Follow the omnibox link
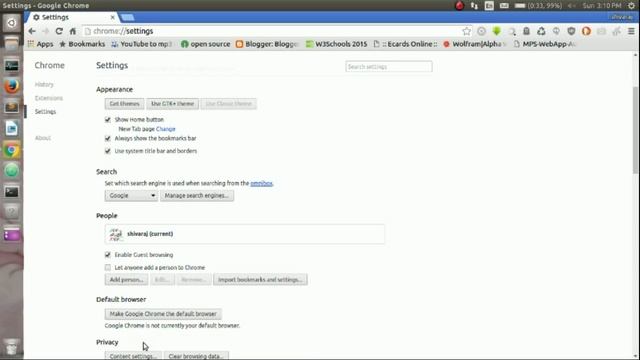The image size is (640, 360). (x=261, y=183)
